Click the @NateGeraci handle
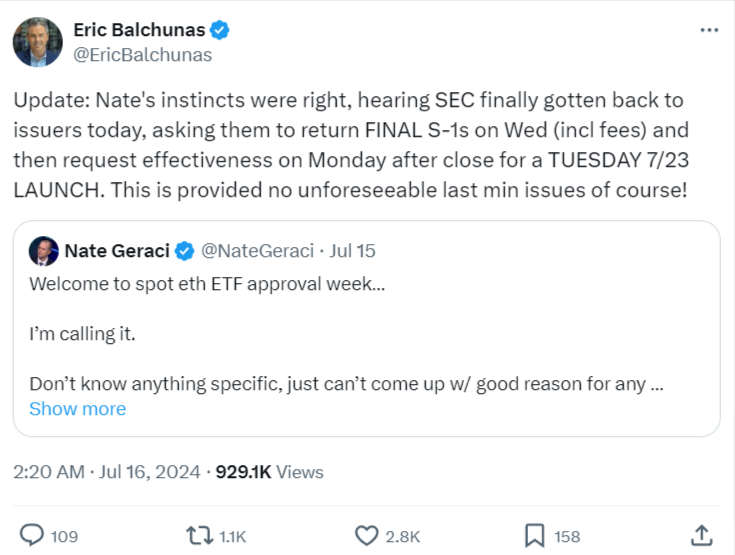The width and height of the screenshot is (735, 555). coord(257,251)
